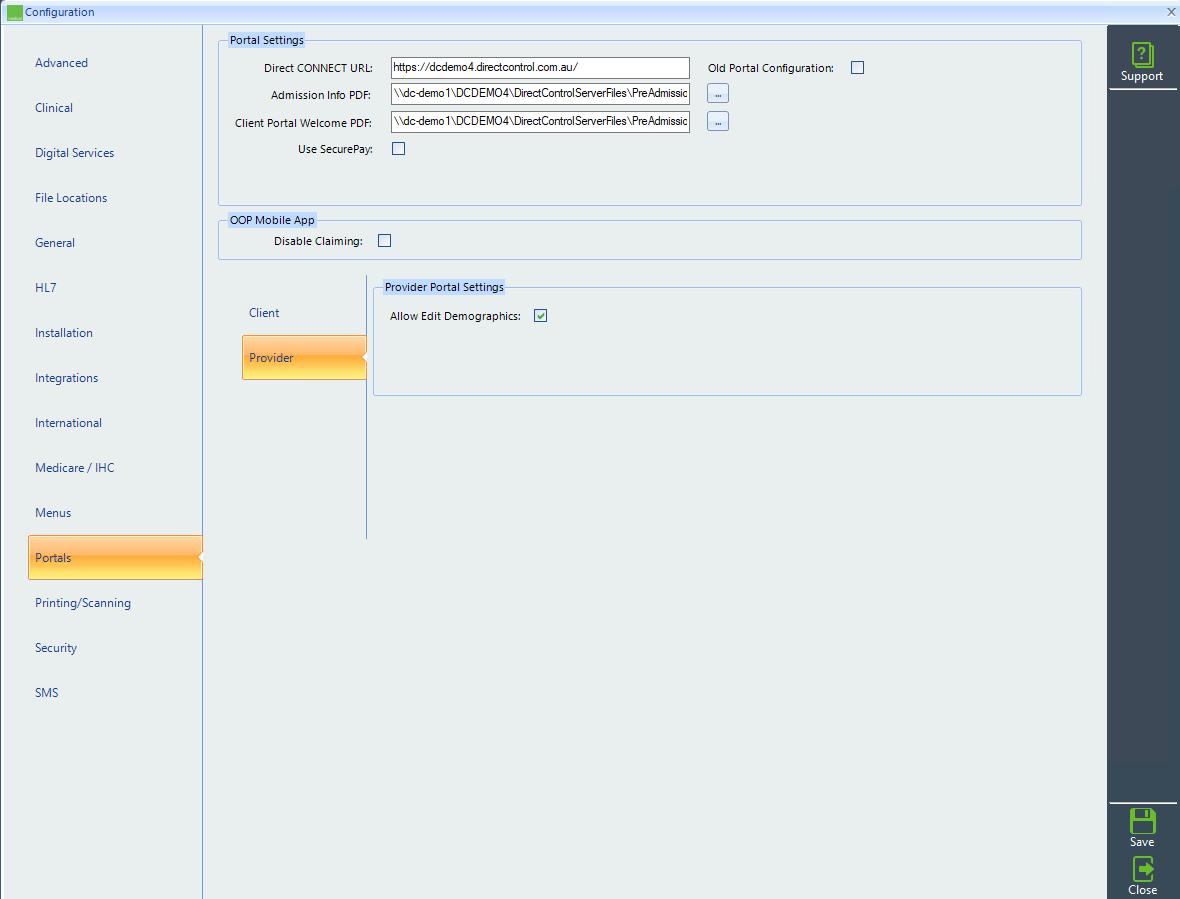
Task: Open the General settings section
Action: pyautogui.click(x=55, y=243)
